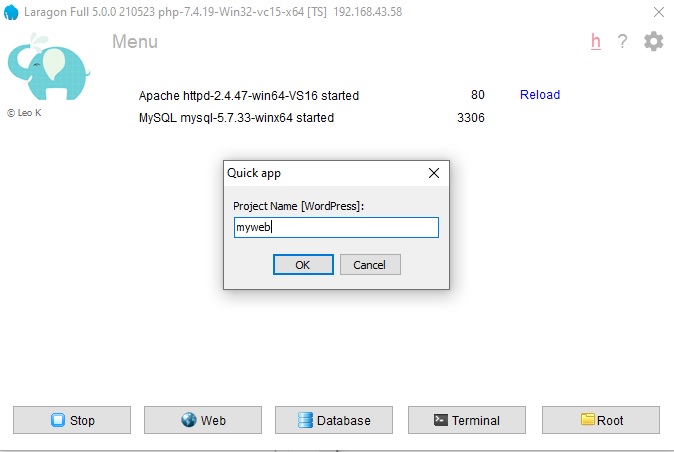Reload the Apache service
Screen dimensions: 674x452
click(x=540, y=95)
